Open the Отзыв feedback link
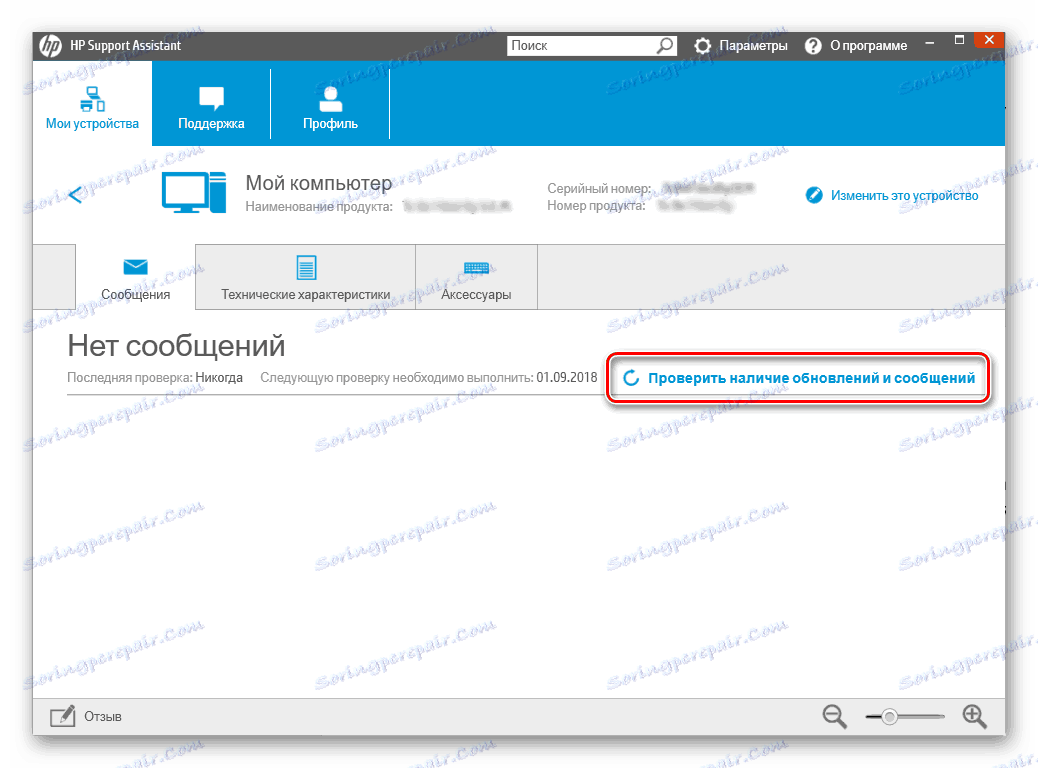Viewport: 1038px width, 768px height. [x=103, y=716]
